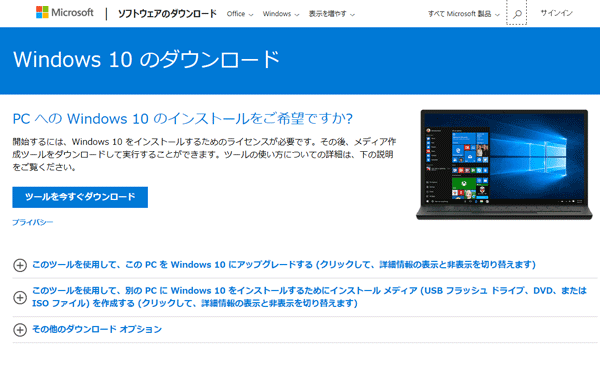Click the Microsoft wordmark text
Image resolution: width=600 pixels, height=375 pixels.
tap(72, 12)
